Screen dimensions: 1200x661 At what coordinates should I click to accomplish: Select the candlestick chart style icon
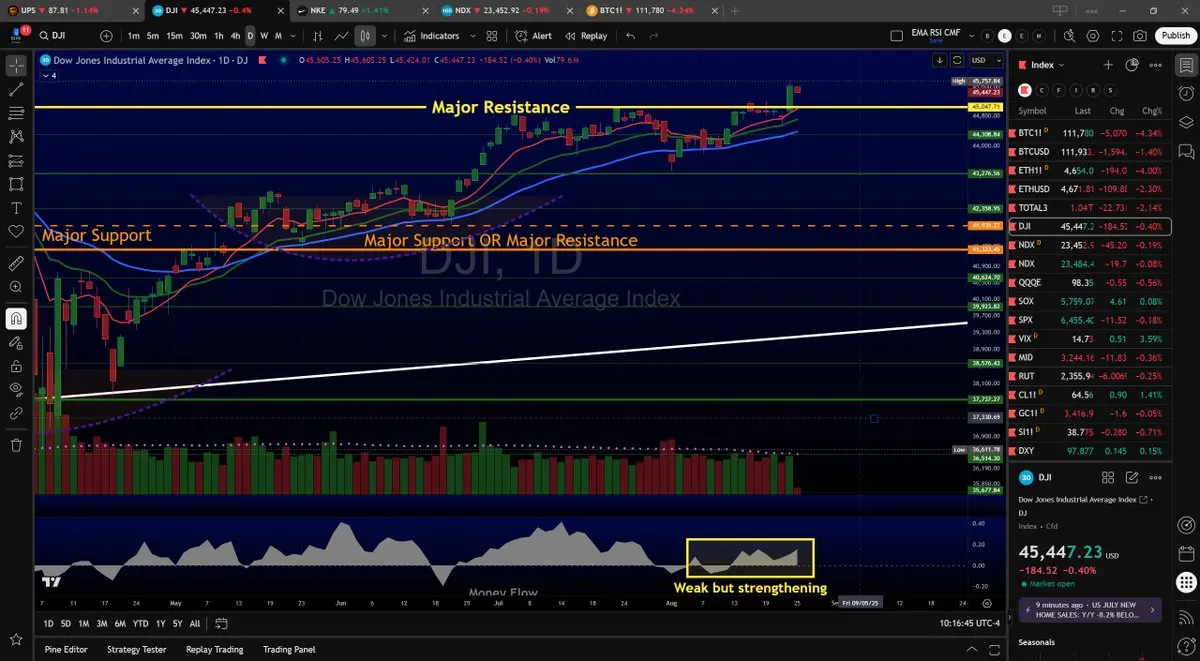tap(364, 35)
